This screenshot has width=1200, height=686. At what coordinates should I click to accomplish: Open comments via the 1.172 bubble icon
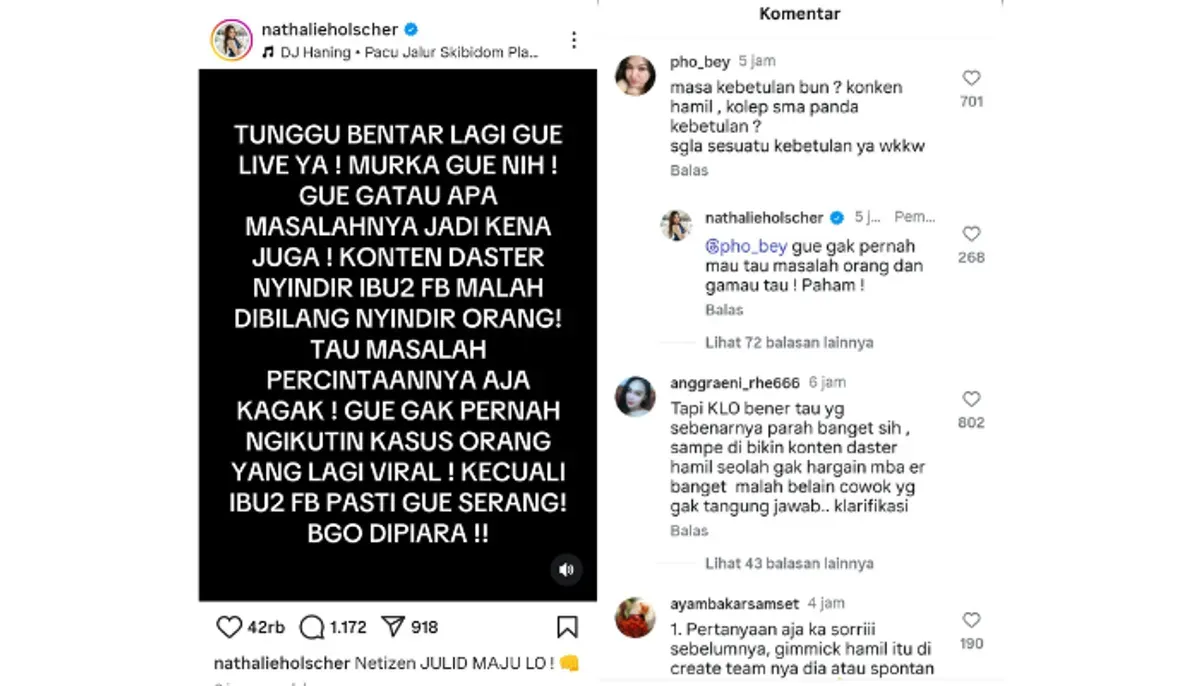[x=312, y=627]
